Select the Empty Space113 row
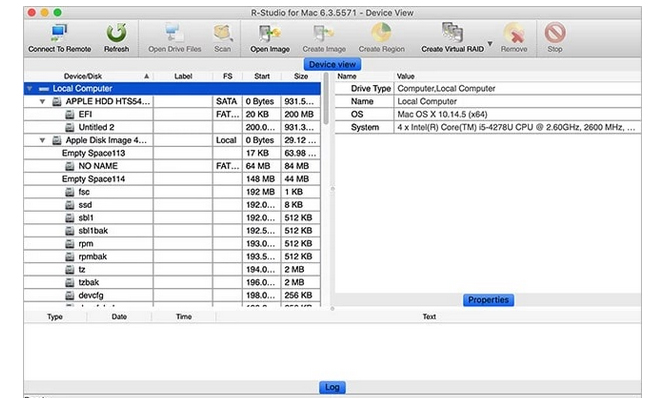This screenshot has width=662, height=398. (x=172, y=153)
